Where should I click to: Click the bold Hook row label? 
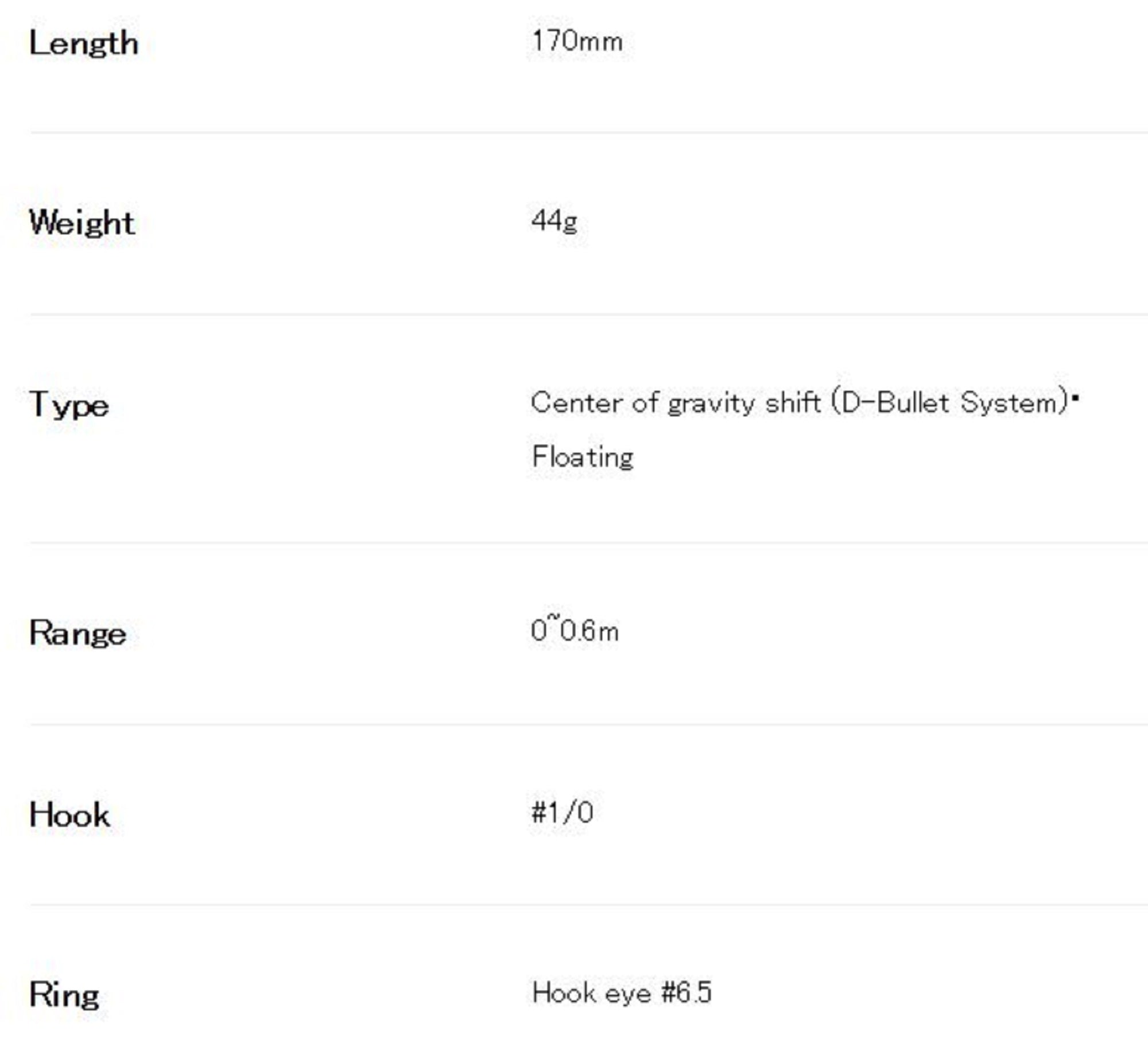(x=69, y=815)
